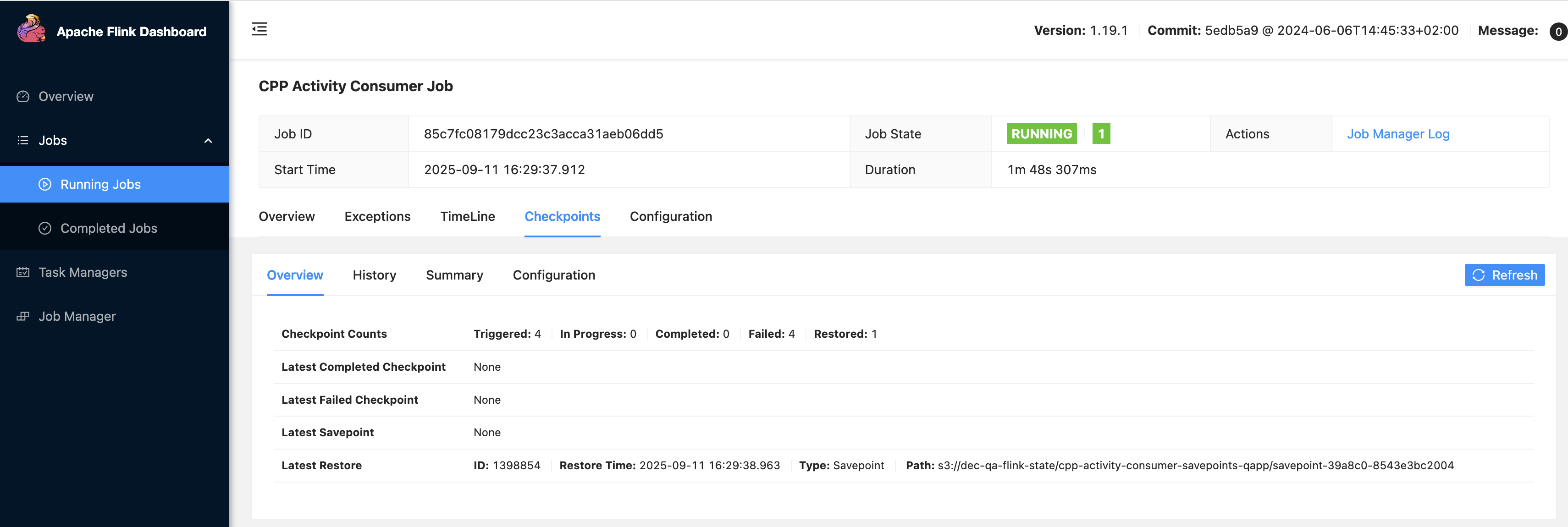Open the checkpoint History sub-tab

tap(374, 275)
